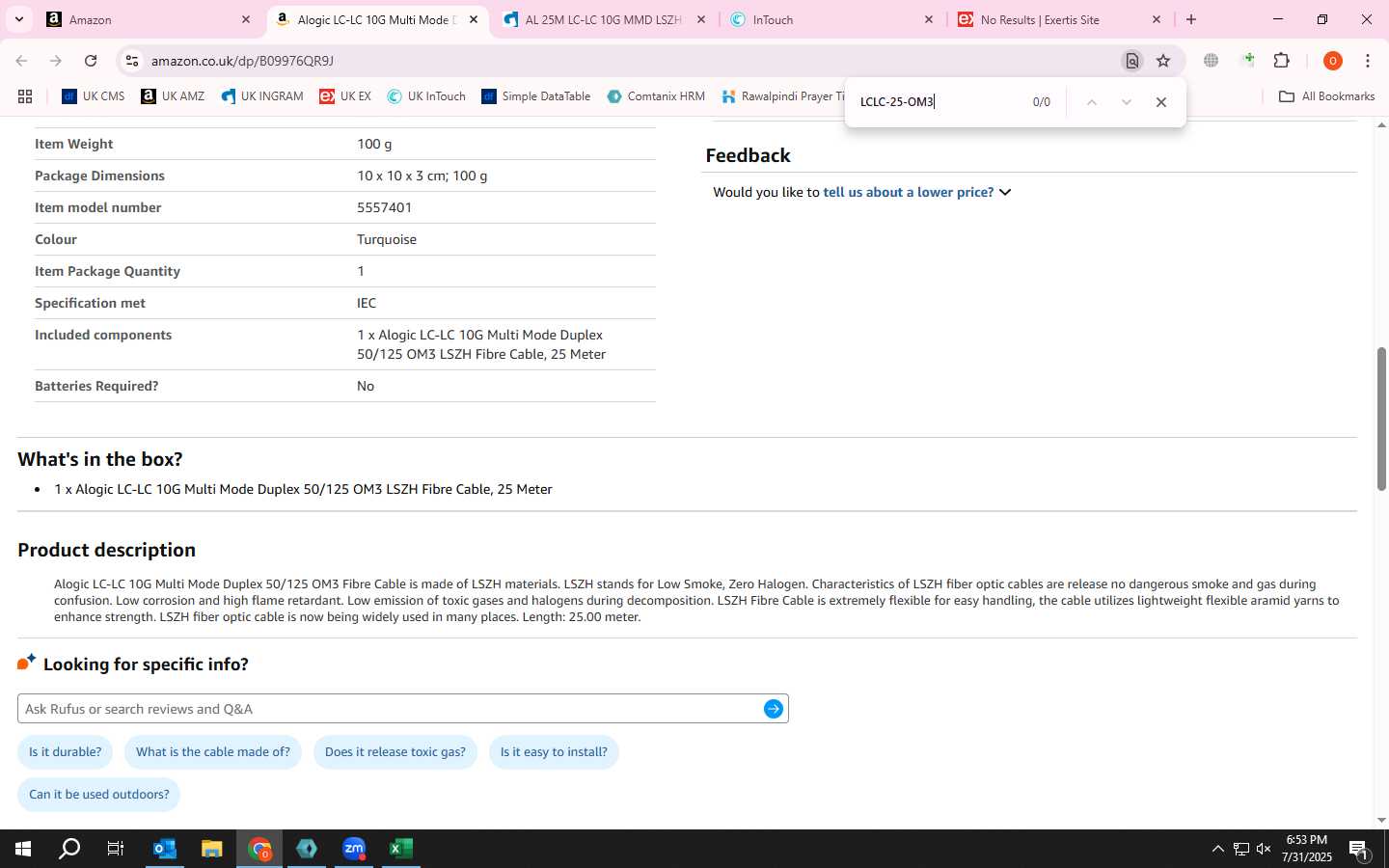1389x868 pixels.
Task: Open Windows taskbar search
Action: click(x=69, y=849)
